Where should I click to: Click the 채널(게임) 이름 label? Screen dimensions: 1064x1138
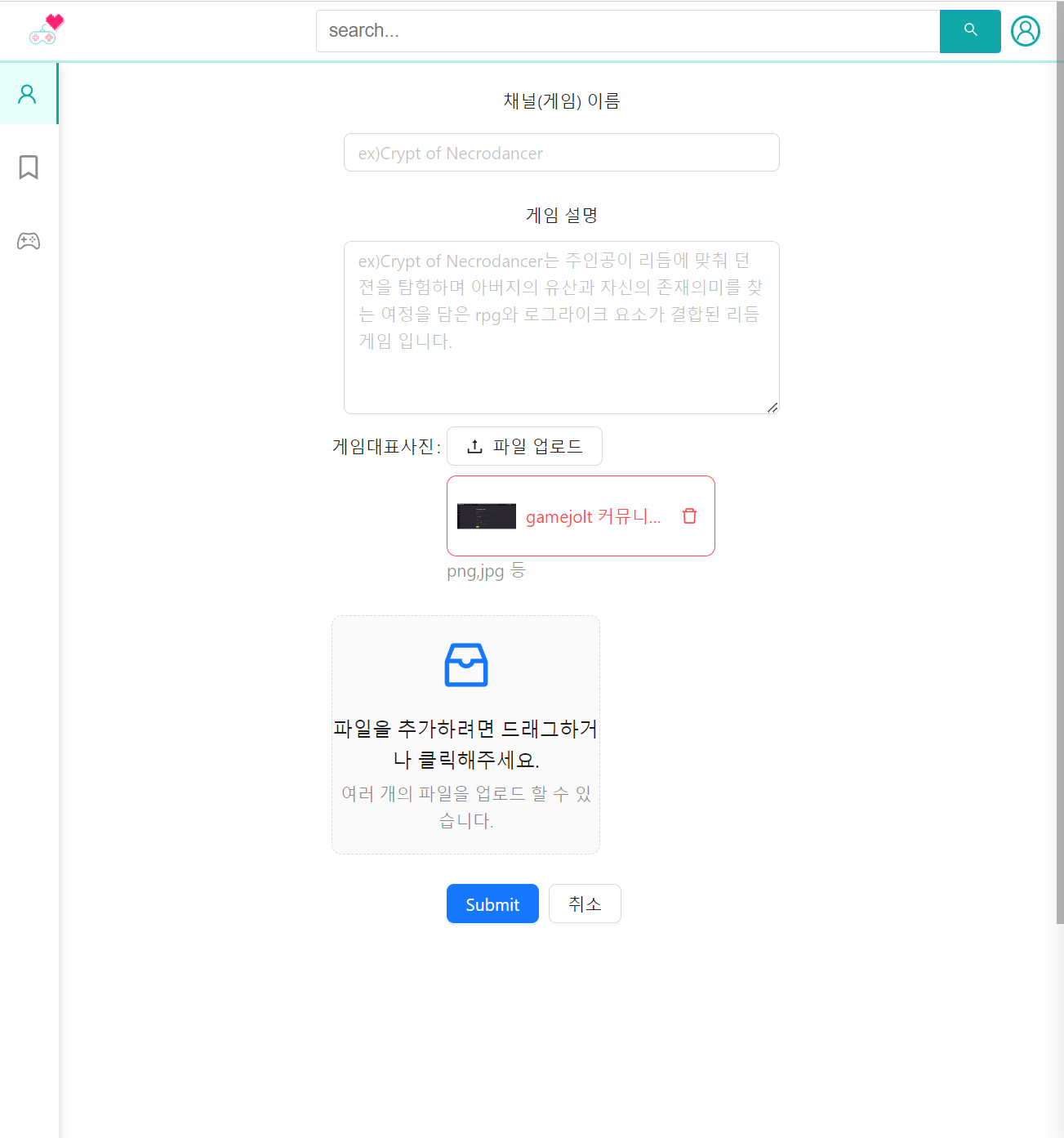click(562, 100)
